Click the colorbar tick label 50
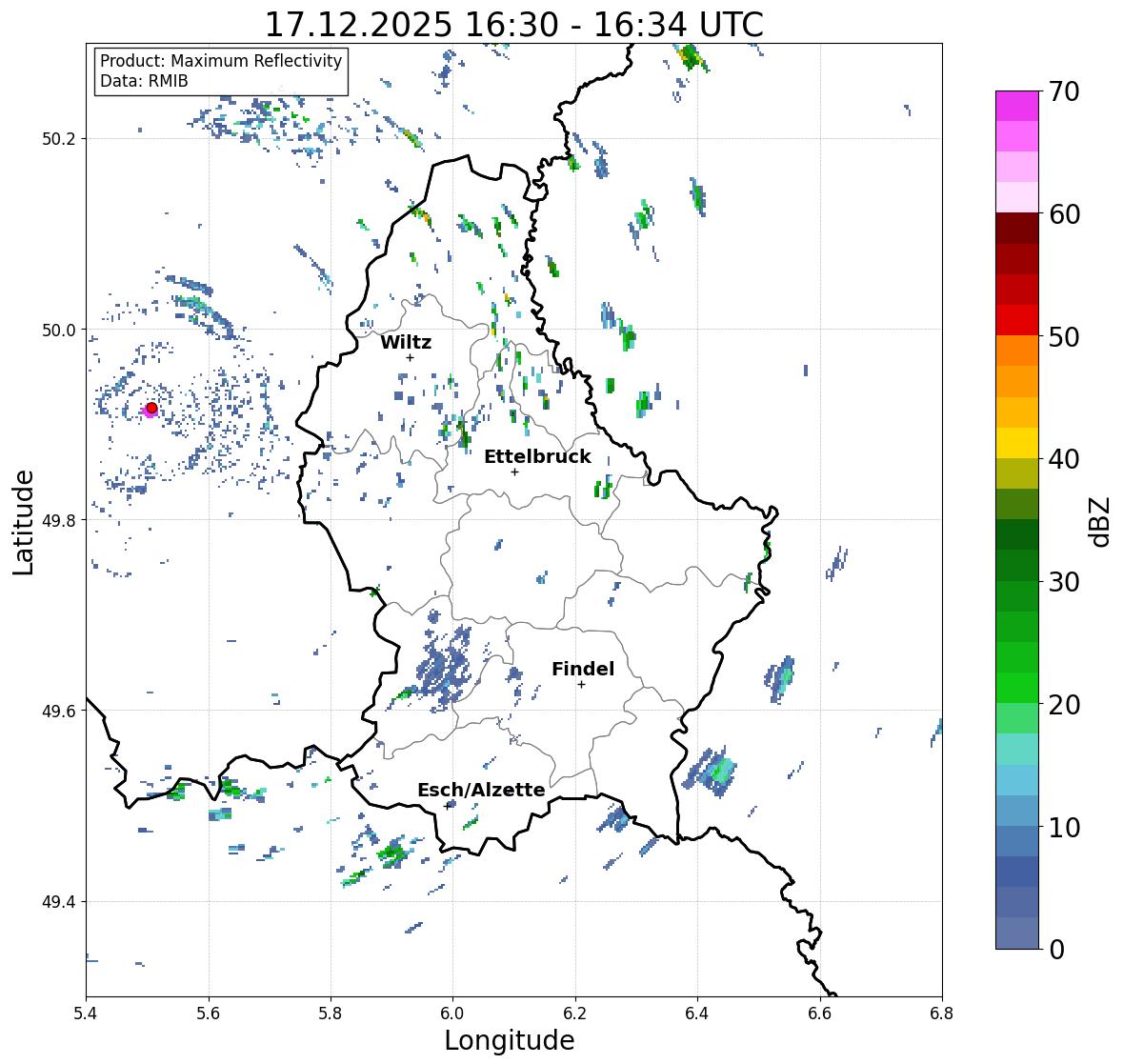Image resolution: width=1123 pixels, height=1064 pixels. click(1064, 336)
